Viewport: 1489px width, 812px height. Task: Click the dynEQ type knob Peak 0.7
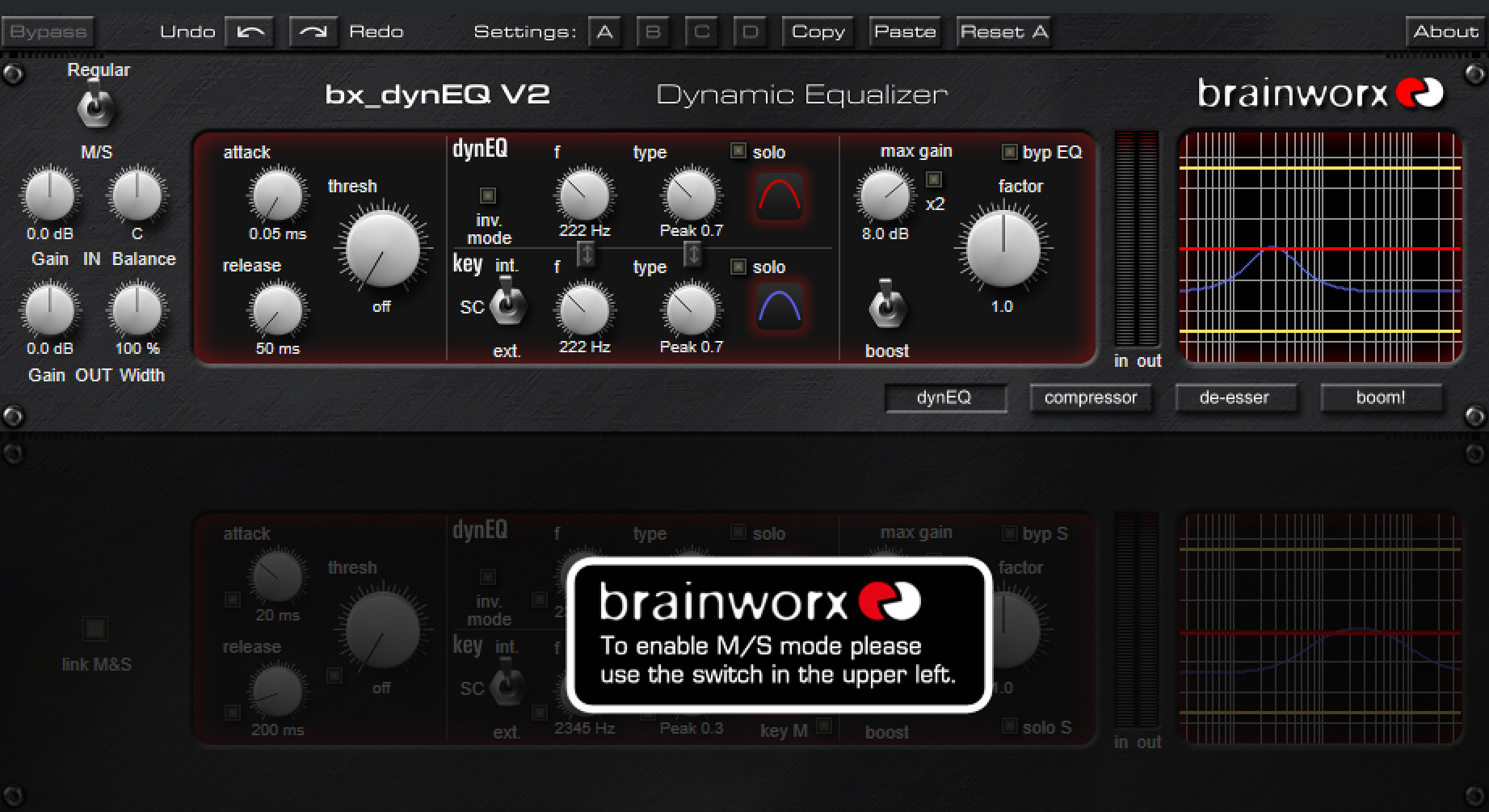[691, 195]
